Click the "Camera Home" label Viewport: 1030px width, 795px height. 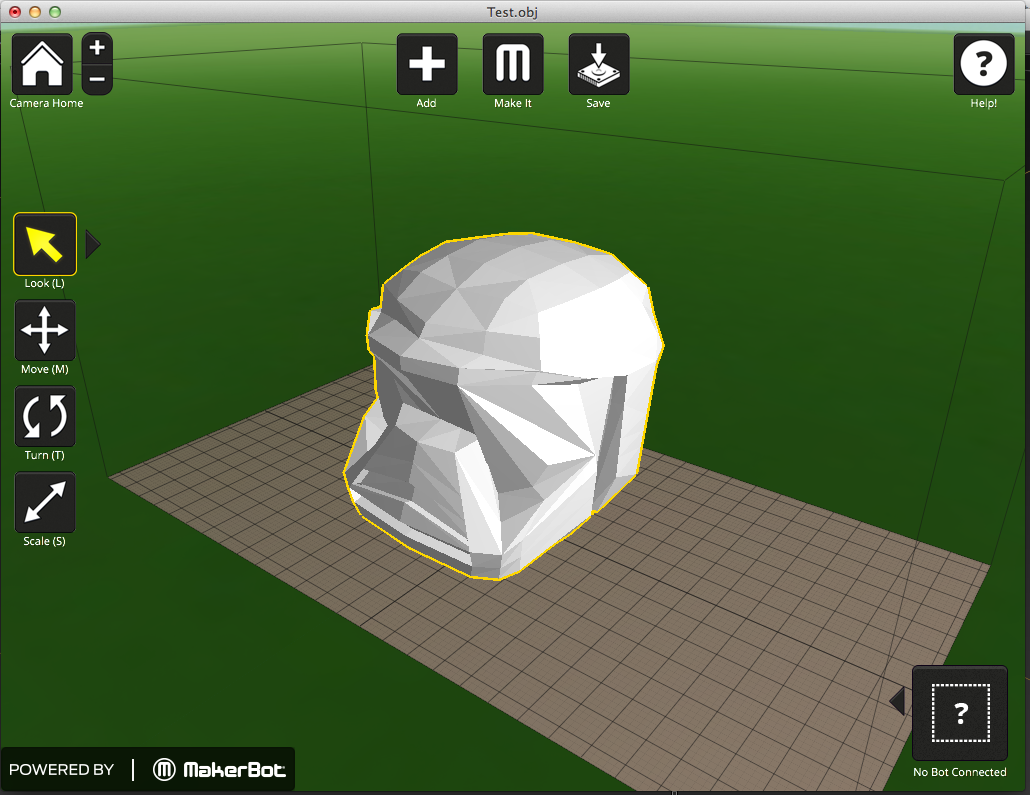pyautogui.click(x=46, y=103)
